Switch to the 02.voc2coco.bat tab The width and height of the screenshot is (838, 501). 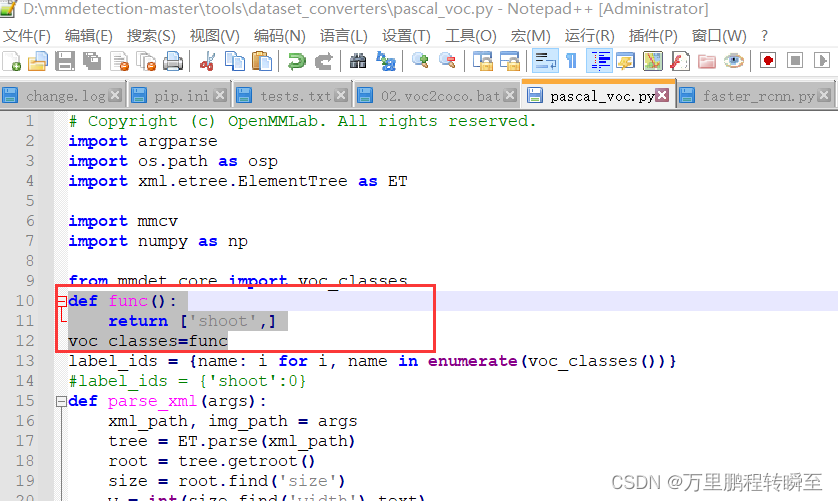click(440, 96)
